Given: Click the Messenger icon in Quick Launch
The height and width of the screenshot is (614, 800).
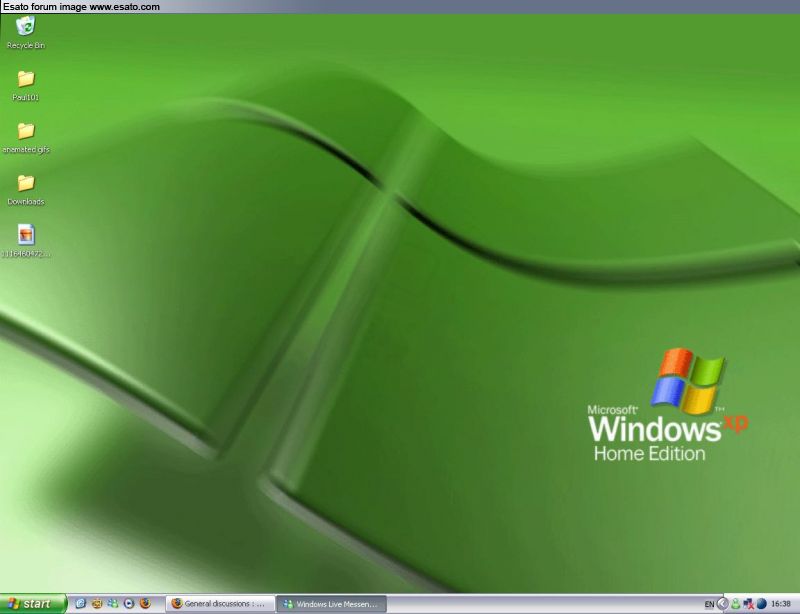Looking at the screenshot, I should [x=113, y=604].
